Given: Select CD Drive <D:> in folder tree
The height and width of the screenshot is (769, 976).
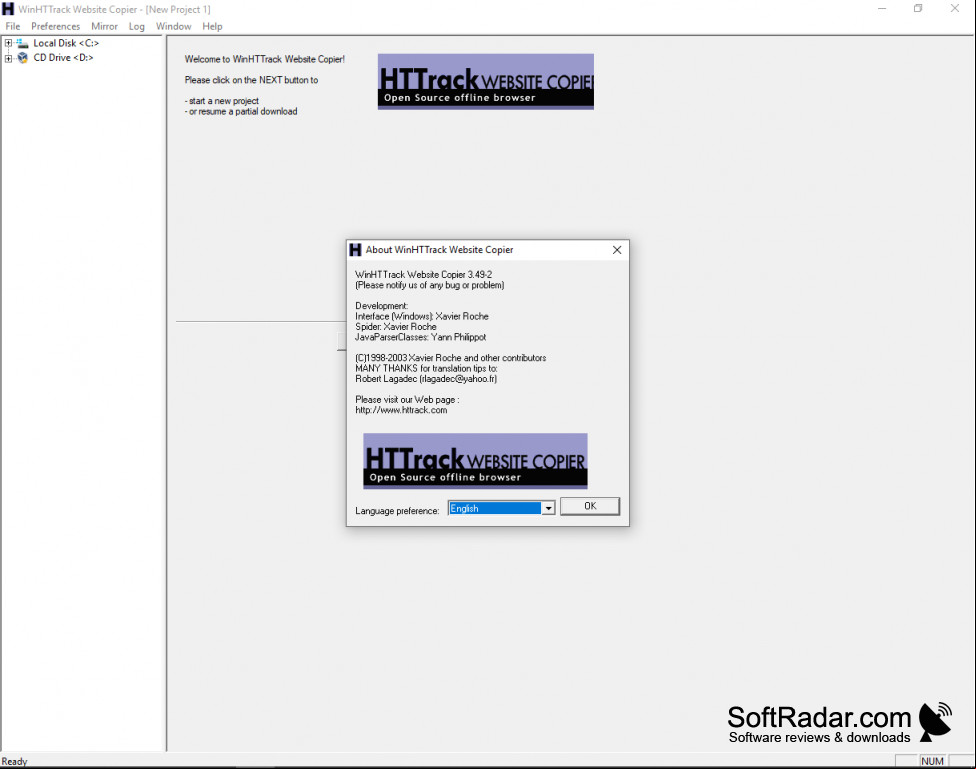Looking at the screenshot, I should coord(63,58).
